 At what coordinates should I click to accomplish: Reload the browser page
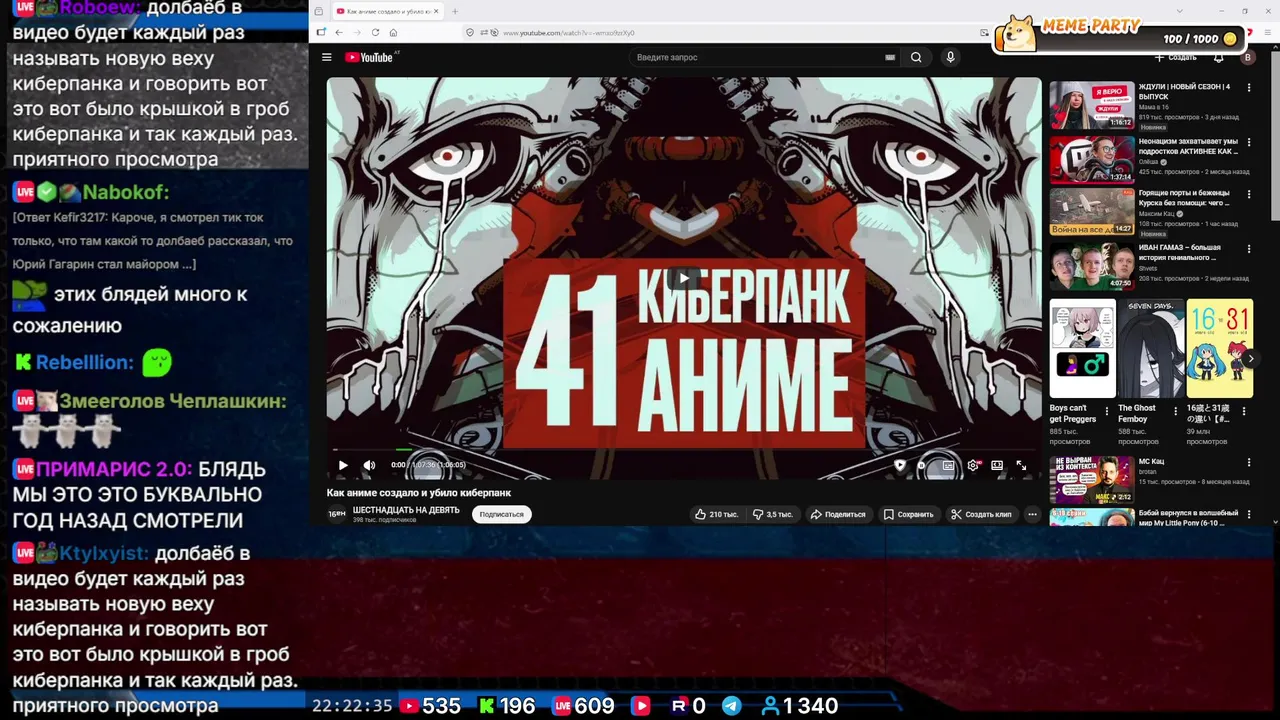375,32
